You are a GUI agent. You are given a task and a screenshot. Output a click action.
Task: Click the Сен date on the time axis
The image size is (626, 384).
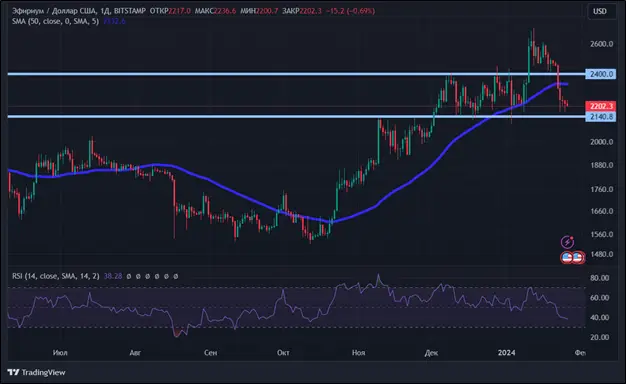click(210, 353)
